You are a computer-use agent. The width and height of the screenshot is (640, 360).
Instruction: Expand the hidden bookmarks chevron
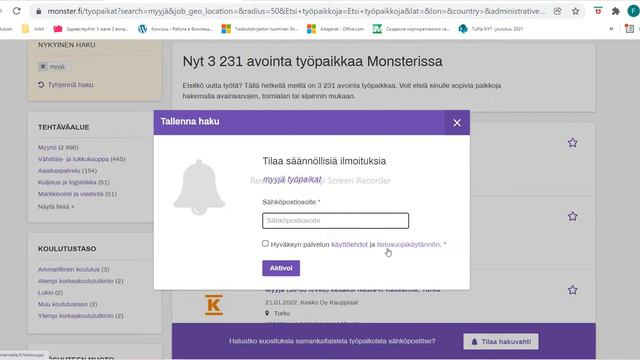click(611, 29)
